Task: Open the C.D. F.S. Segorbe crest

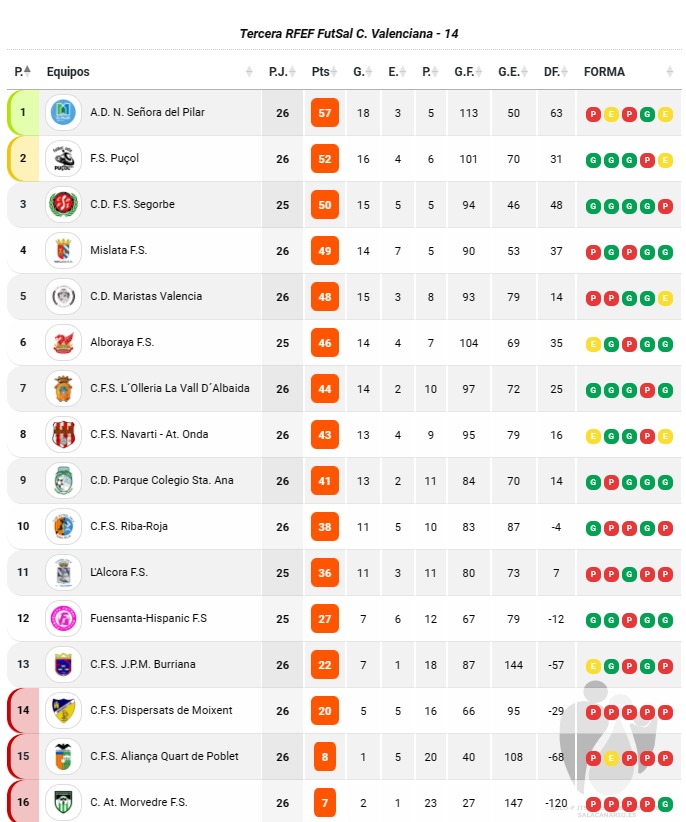Action: (x=63, y=204)
